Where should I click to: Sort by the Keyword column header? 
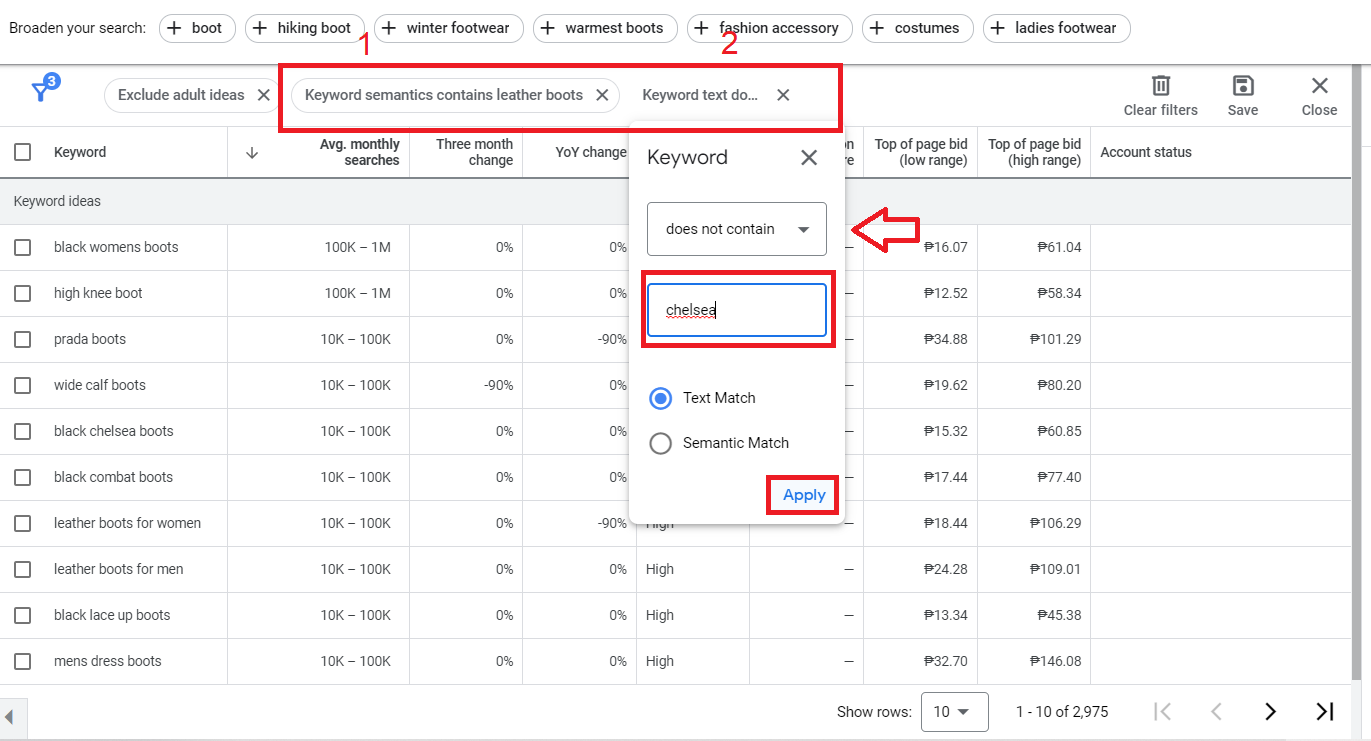(80, 152)
